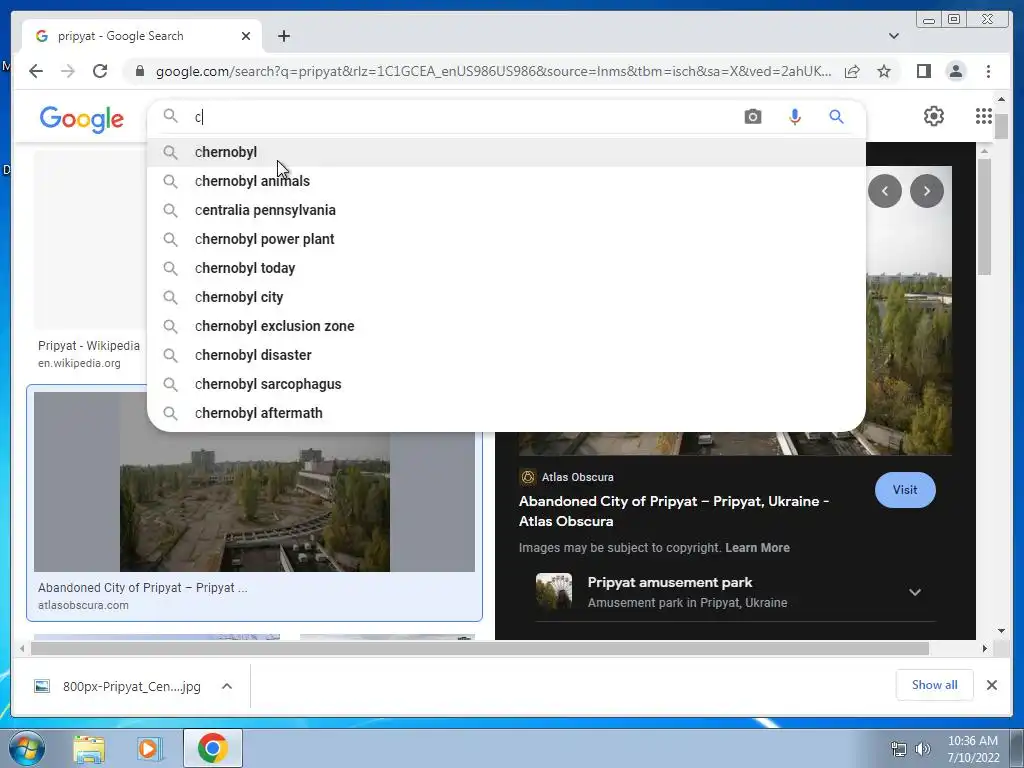Viewport: 1024px width, 768px height.
Task: Click the large preview image of Pripyat
Action: (x=735, y=310)
